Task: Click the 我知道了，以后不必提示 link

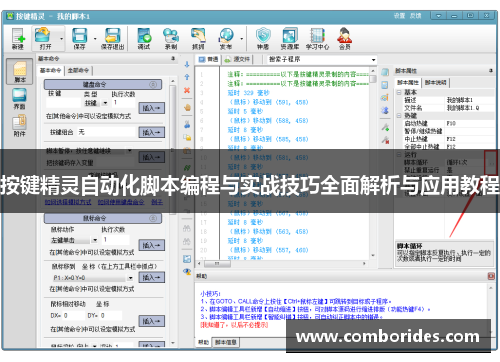Action: click(234, 325)
